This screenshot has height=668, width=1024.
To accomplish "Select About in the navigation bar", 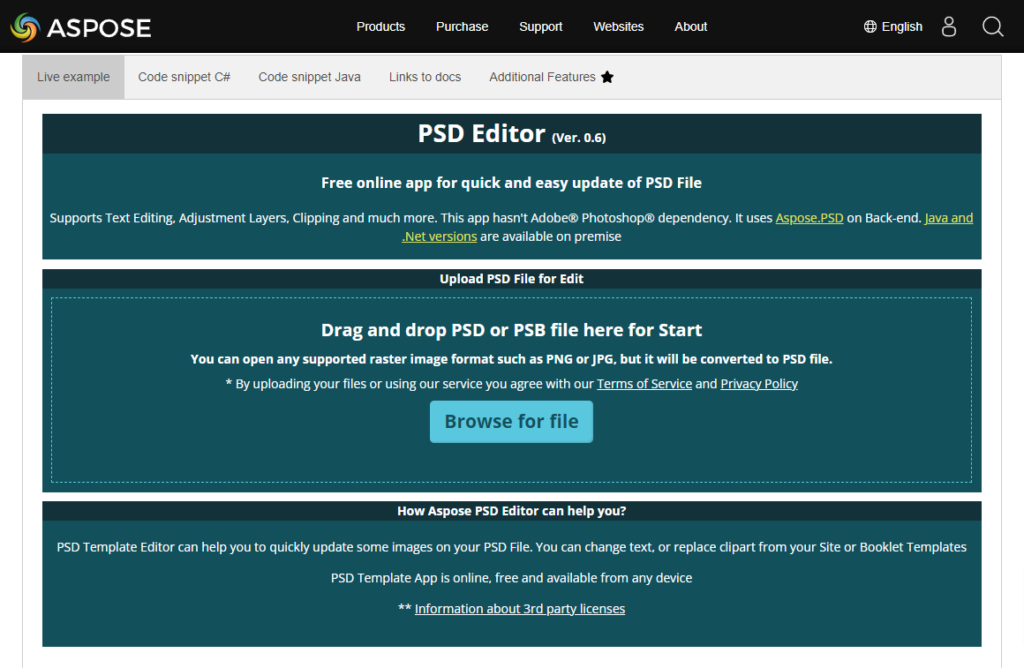I will (690, 27).
